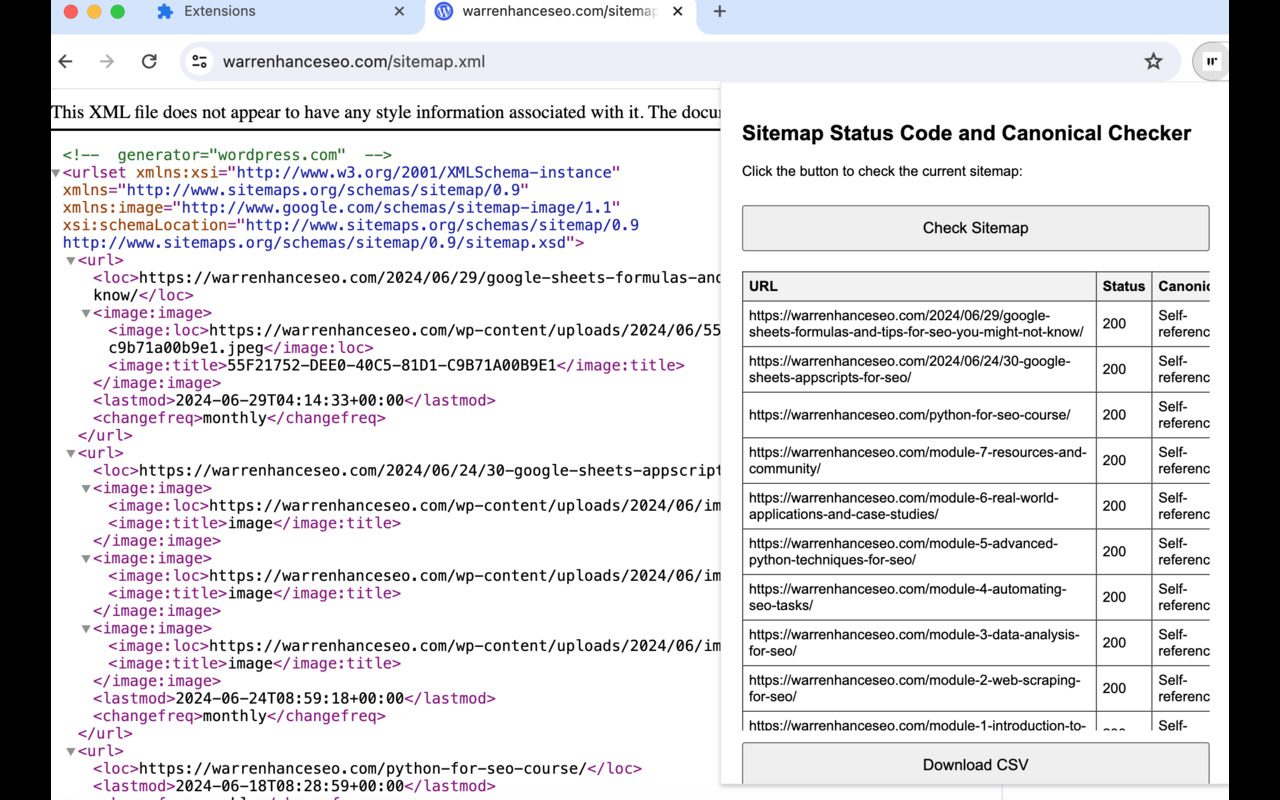1280x800 pixels.
Task: Close the Extensions tab
Action: pos(399,11)
